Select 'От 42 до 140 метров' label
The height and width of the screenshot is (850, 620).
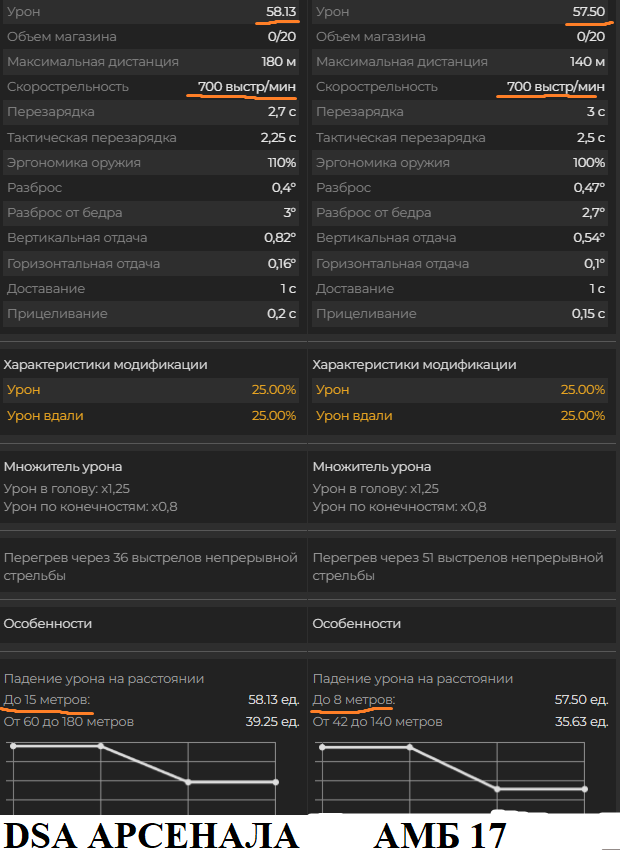pyautogui.click(x=378, y=722)
